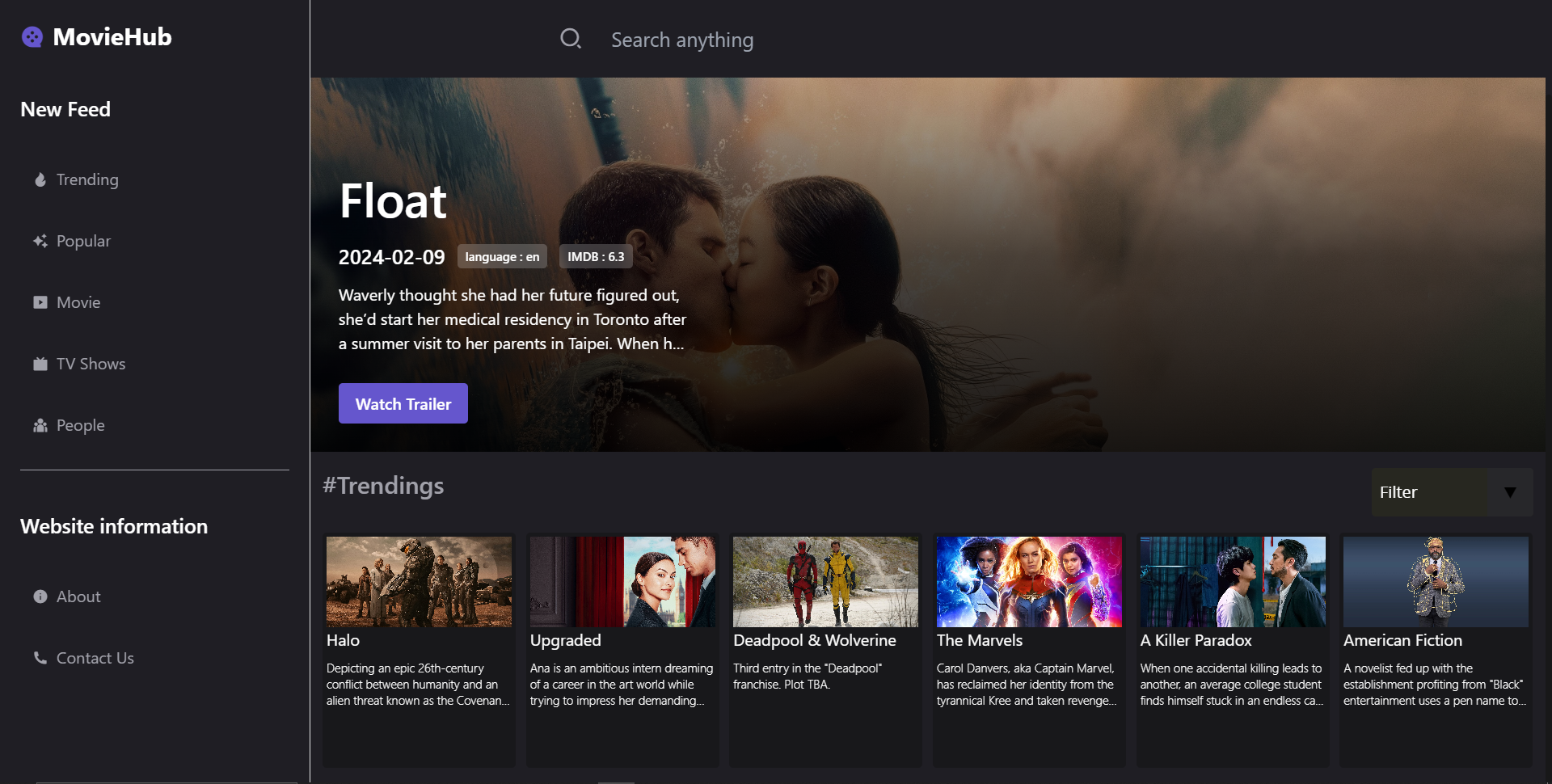Open the Deadpool & Wolverine poster
Image resolution: width=1552 pixels, height=784 pixels.
pyautogui.click(x=825, y=581)
